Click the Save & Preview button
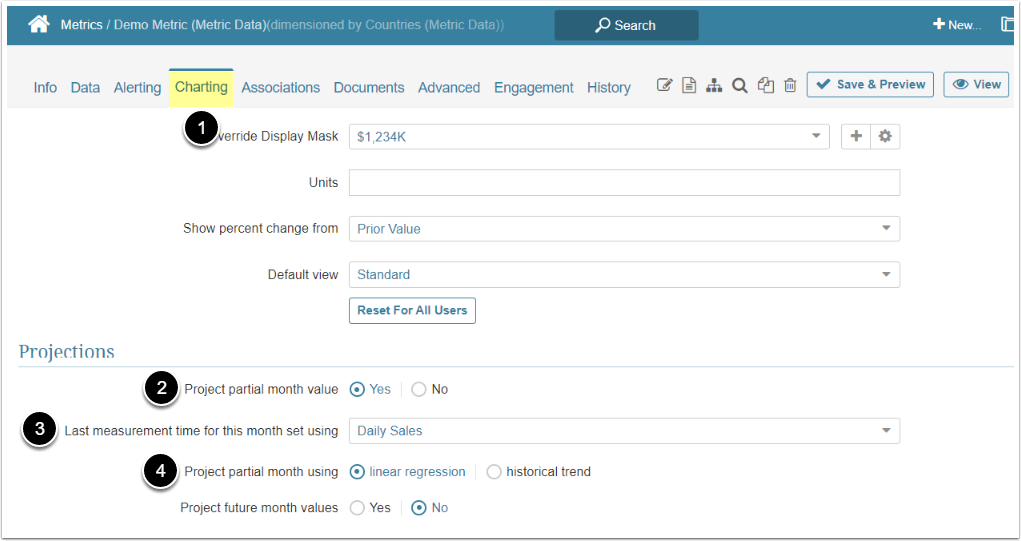Image resolution: width=1021 pixels, height=541 pixels. tap(870, 85)
